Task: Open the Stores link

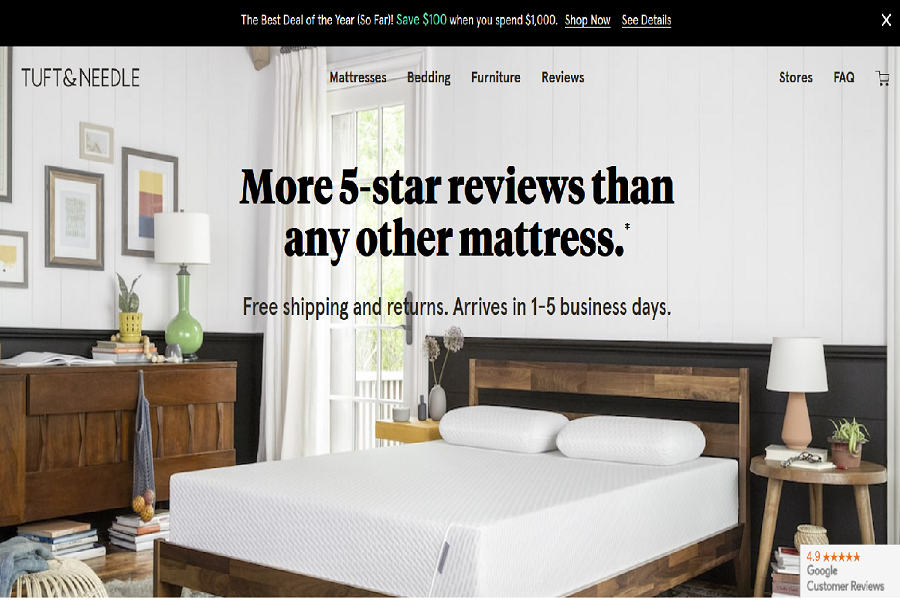Action: [x=796, y=78]
